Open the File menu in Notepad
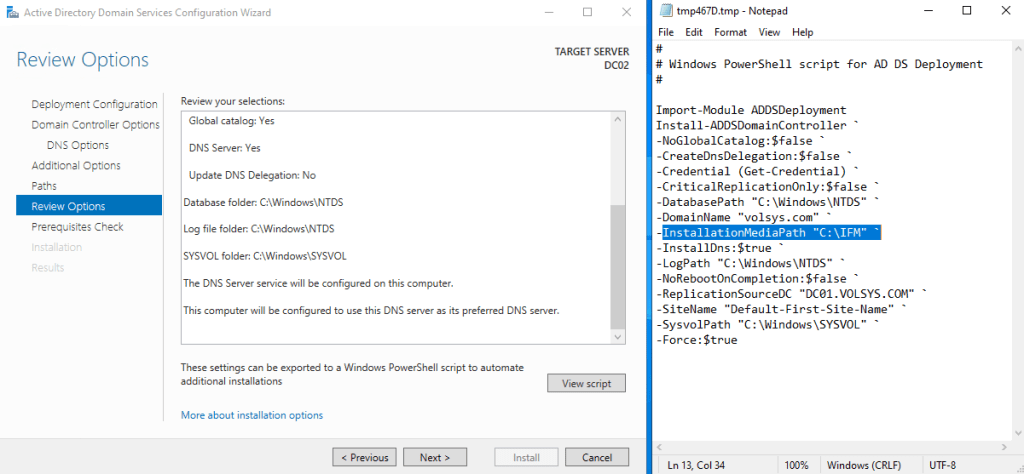The width and height of the screenshot is (1024, 474). click(x=666, y=32)
